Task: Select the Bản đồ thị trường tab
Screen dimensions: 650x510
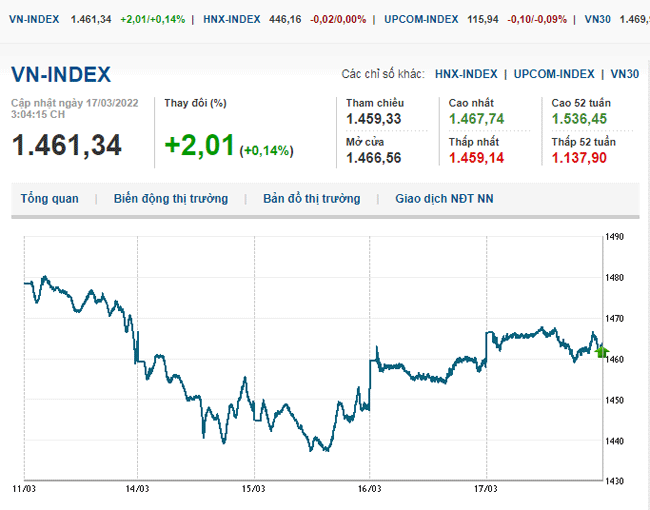Action: click(x=311, y=199)
